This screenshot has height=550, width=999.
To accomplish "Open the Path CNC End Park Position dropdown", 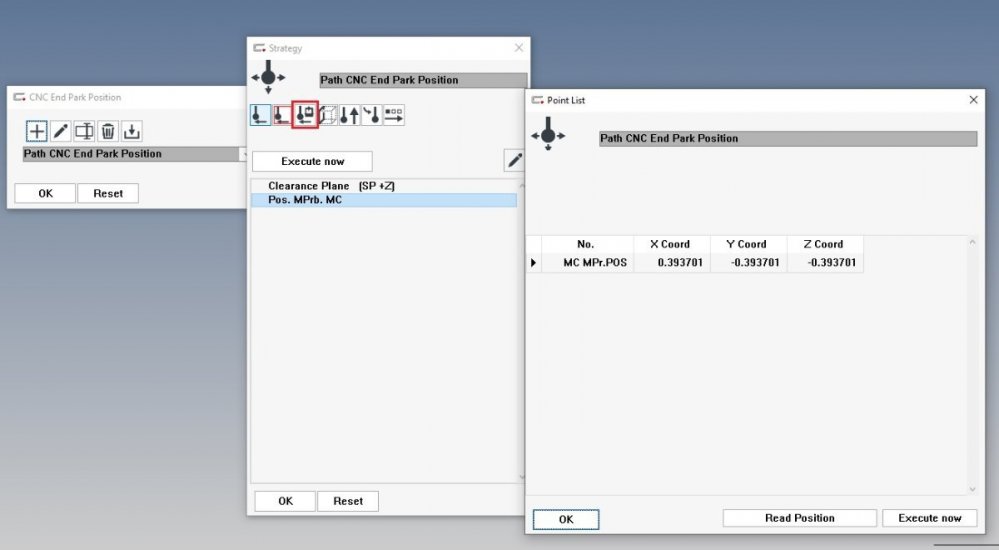I will 243,154.
